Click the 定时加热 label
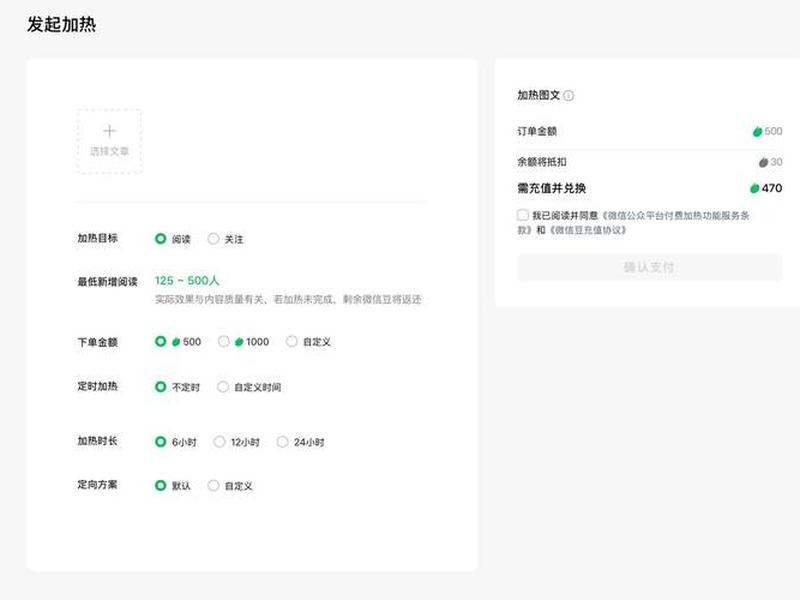The width and height of the screenshot is (800, 600). pyautogui.click(x=97, y=386)
